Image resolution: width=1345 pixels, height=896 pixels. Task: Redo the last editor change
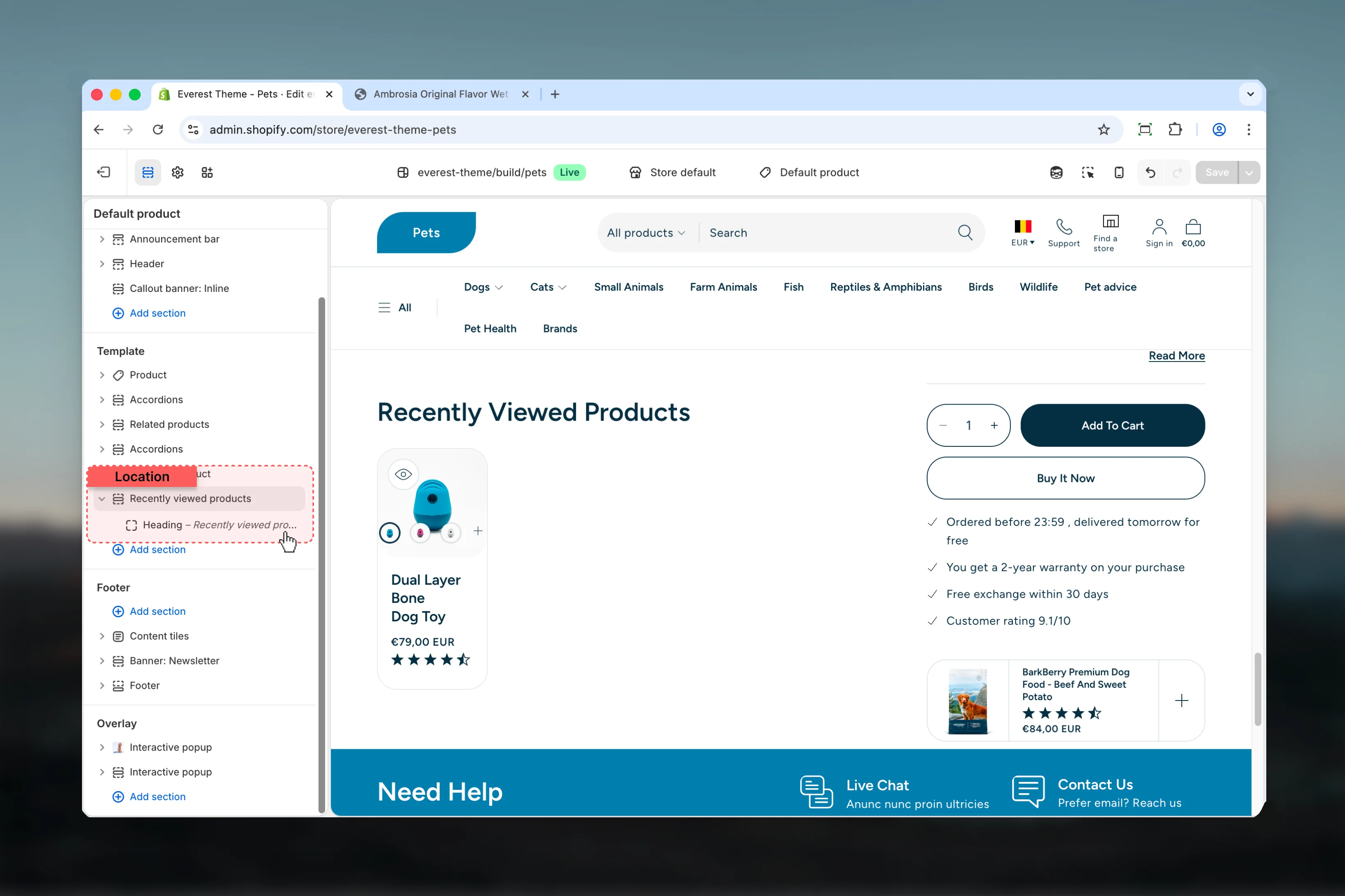coord(1178,172)
